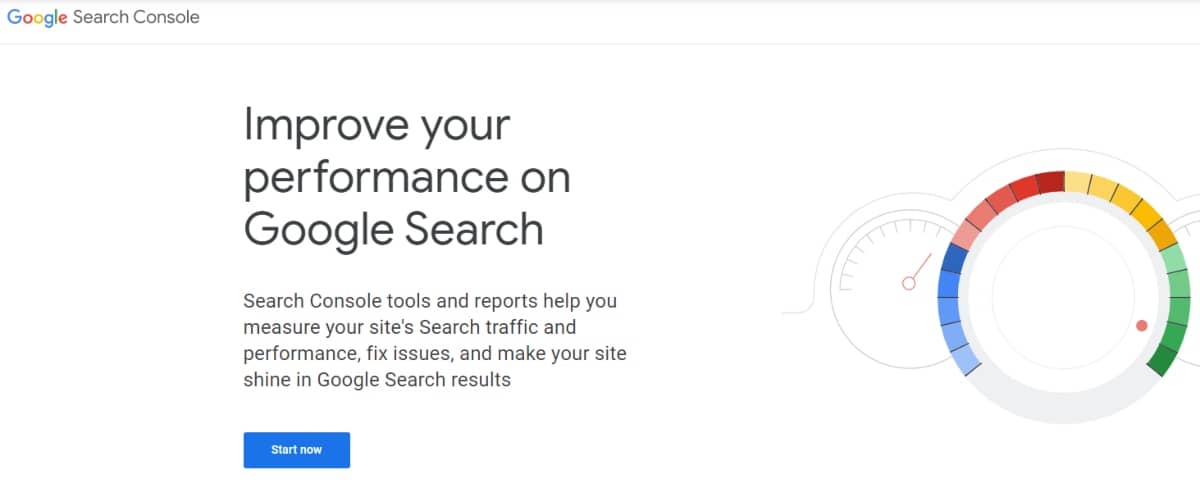
Task: Click the pale yellow gauge segment
Action: (1077, 183)
